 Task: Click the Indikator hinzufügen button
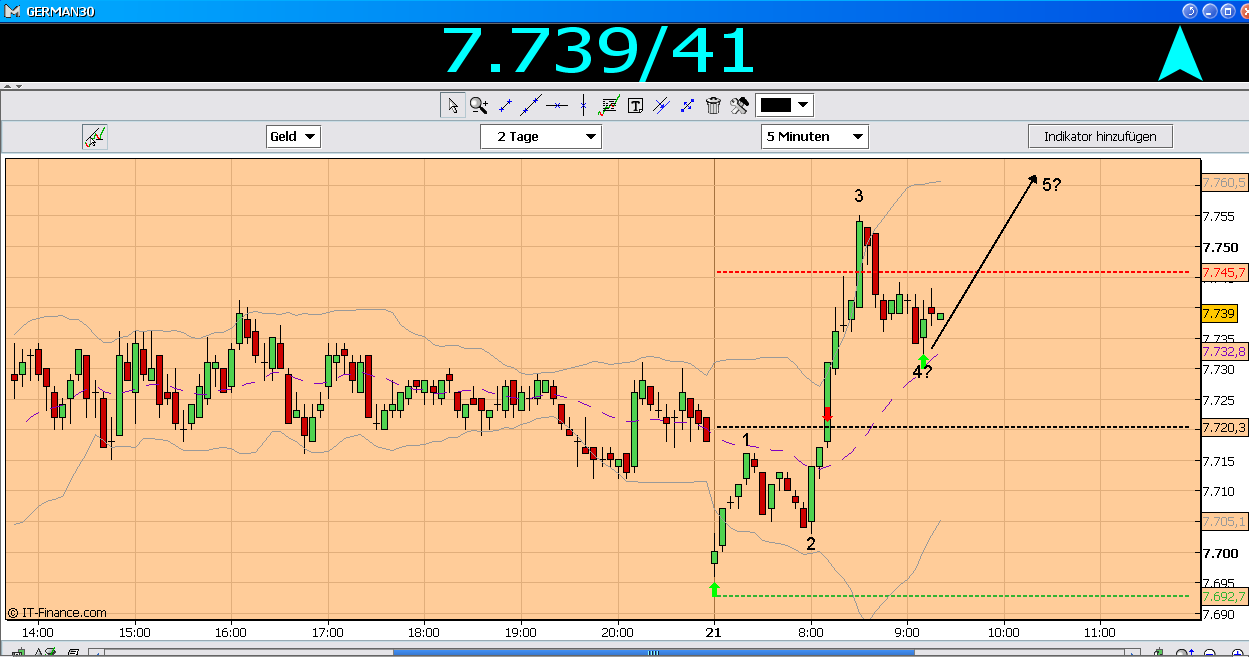pyautogui.click(x=1100, y=136)
